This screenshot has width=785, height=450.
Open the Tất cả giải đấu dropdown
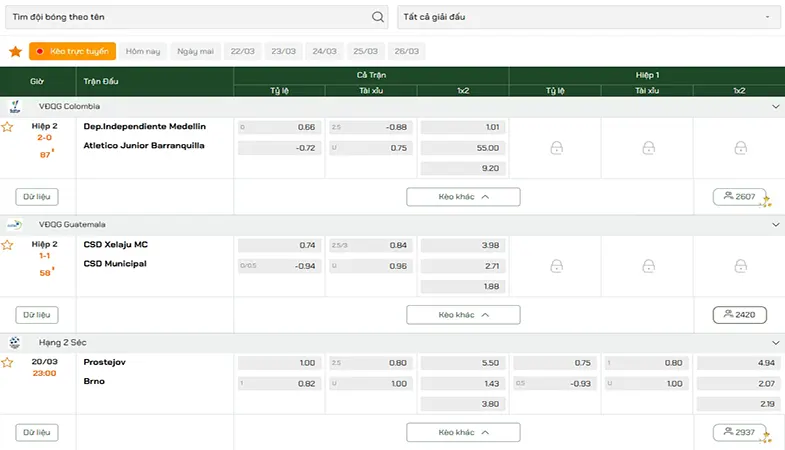tap(589, 17)
